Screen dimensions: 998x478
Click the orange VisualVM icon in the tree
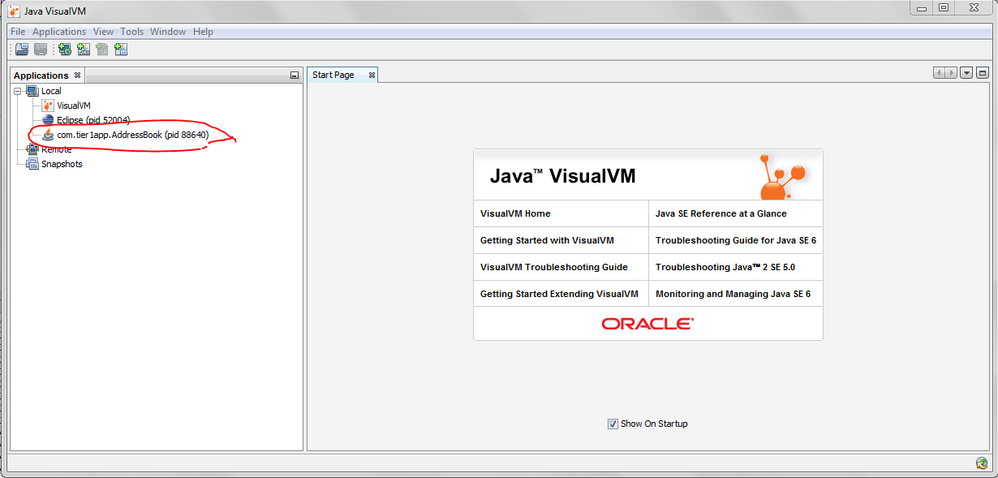[48, 105]
